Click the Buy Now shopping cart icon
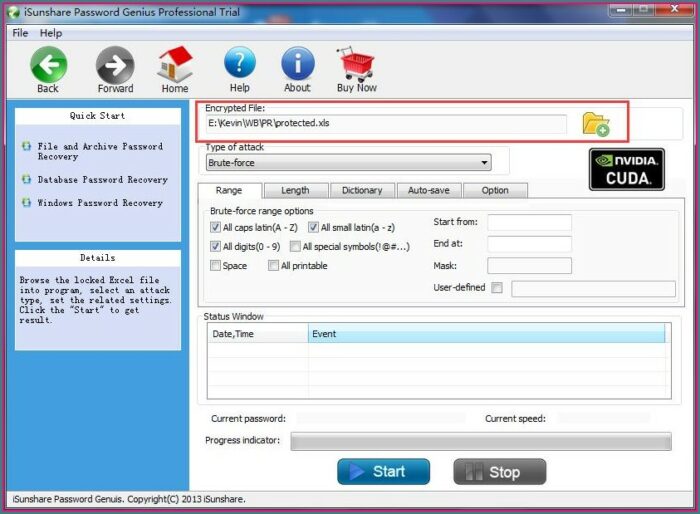 [x=356, y=64]
